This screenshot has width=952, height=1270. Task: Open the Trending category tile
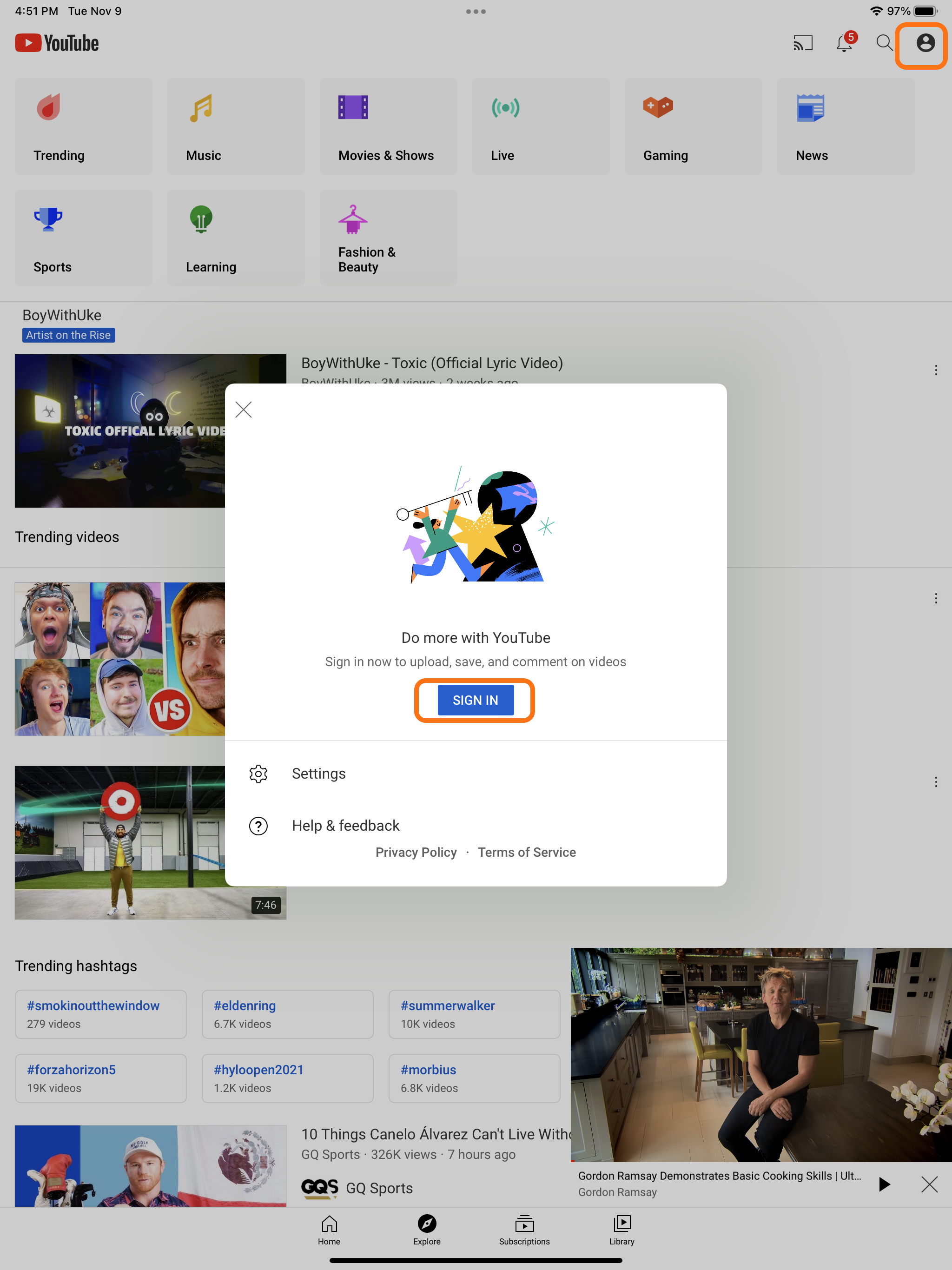click(x=83, y=126)
